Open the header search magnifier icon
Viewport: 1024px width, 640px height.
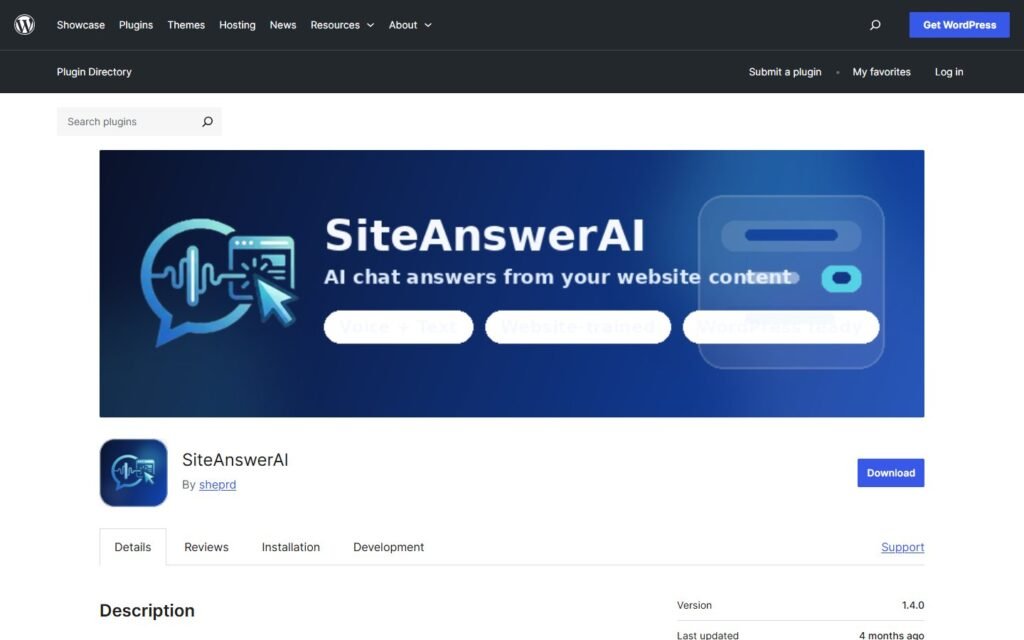coord(875,25)
